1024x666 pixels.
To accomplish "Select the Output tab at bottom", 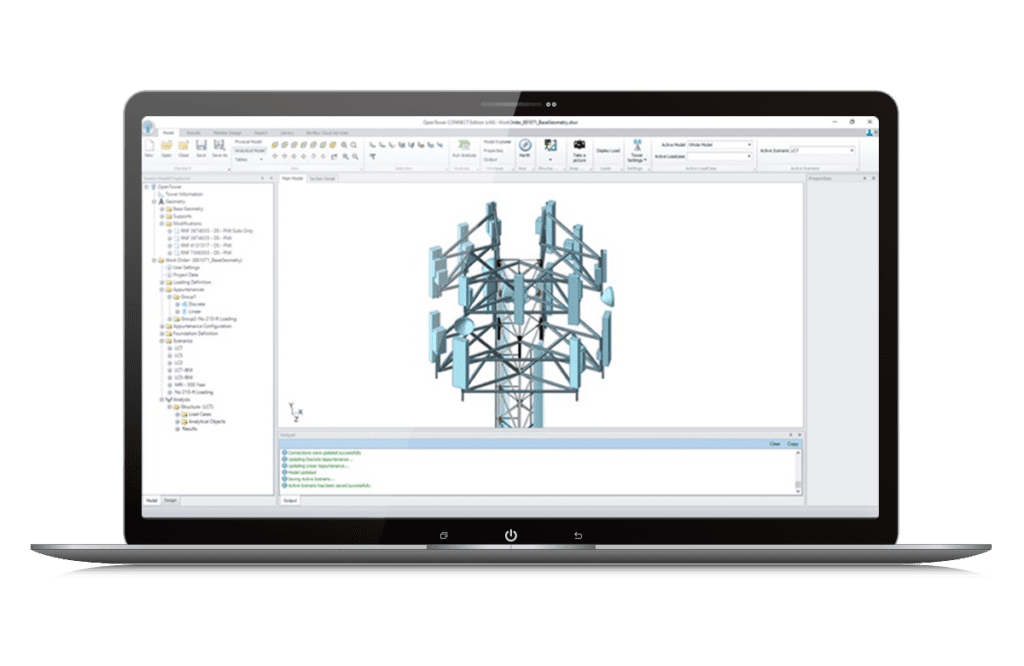I will coord(290,501).
